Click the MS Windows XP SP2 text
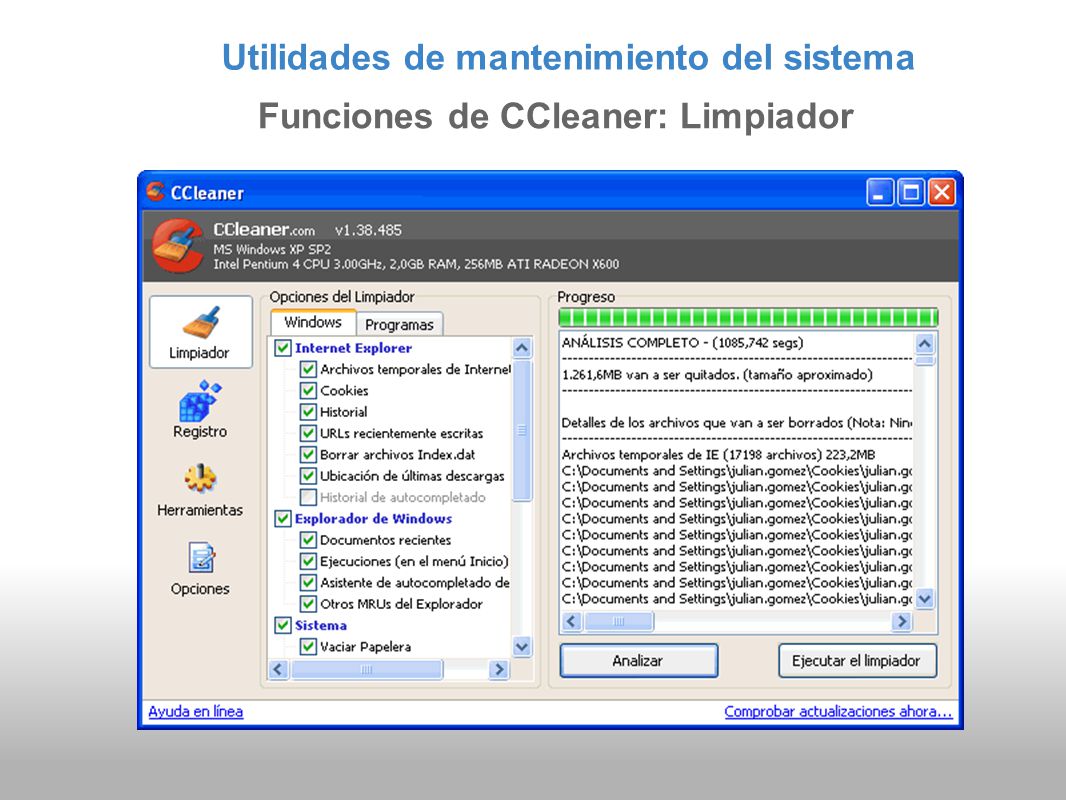1066x800 pixels. point(272,249)
